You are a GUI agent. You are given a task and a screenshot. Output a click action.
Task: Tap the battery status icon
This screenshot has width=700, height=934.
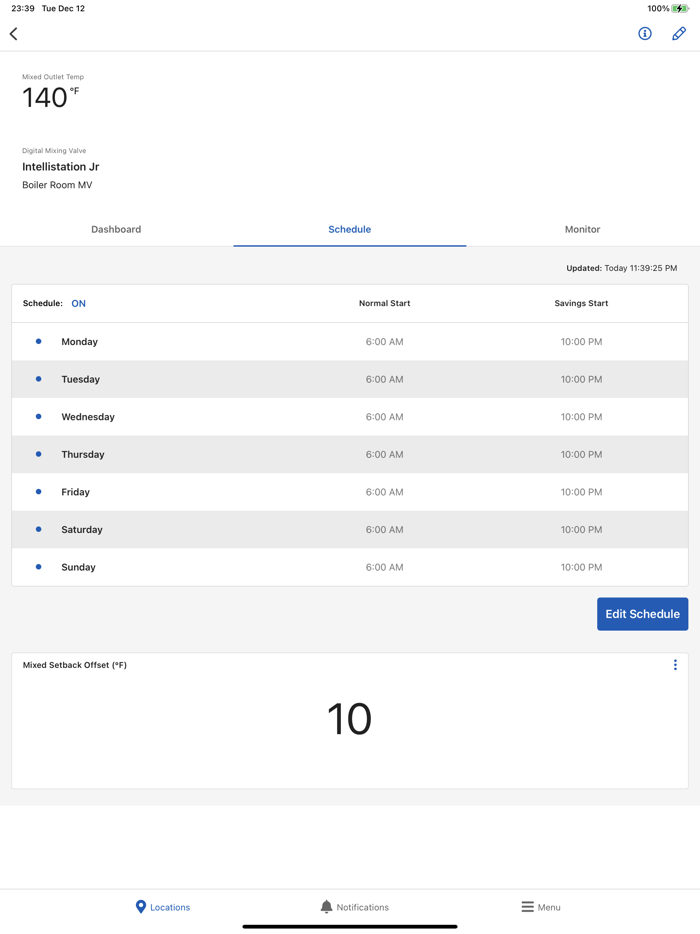680,8
